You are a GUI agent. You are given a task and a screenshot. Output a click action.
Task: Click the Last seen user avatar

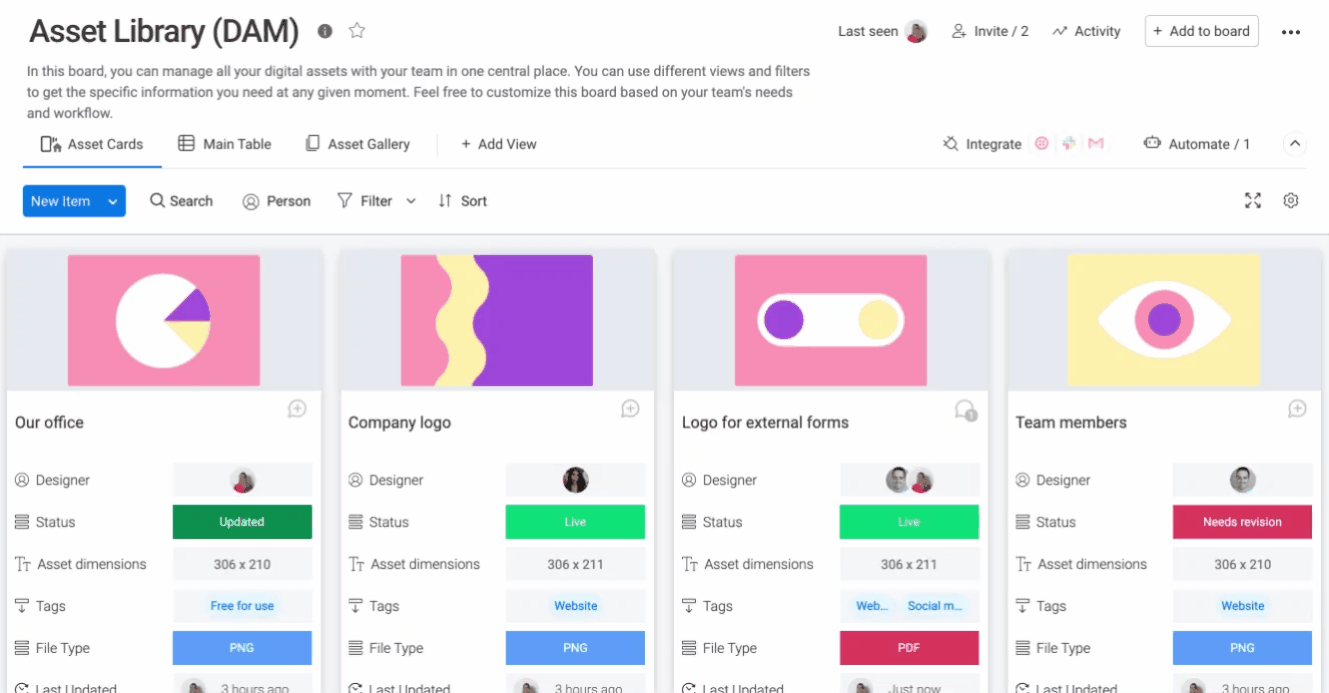916,32
